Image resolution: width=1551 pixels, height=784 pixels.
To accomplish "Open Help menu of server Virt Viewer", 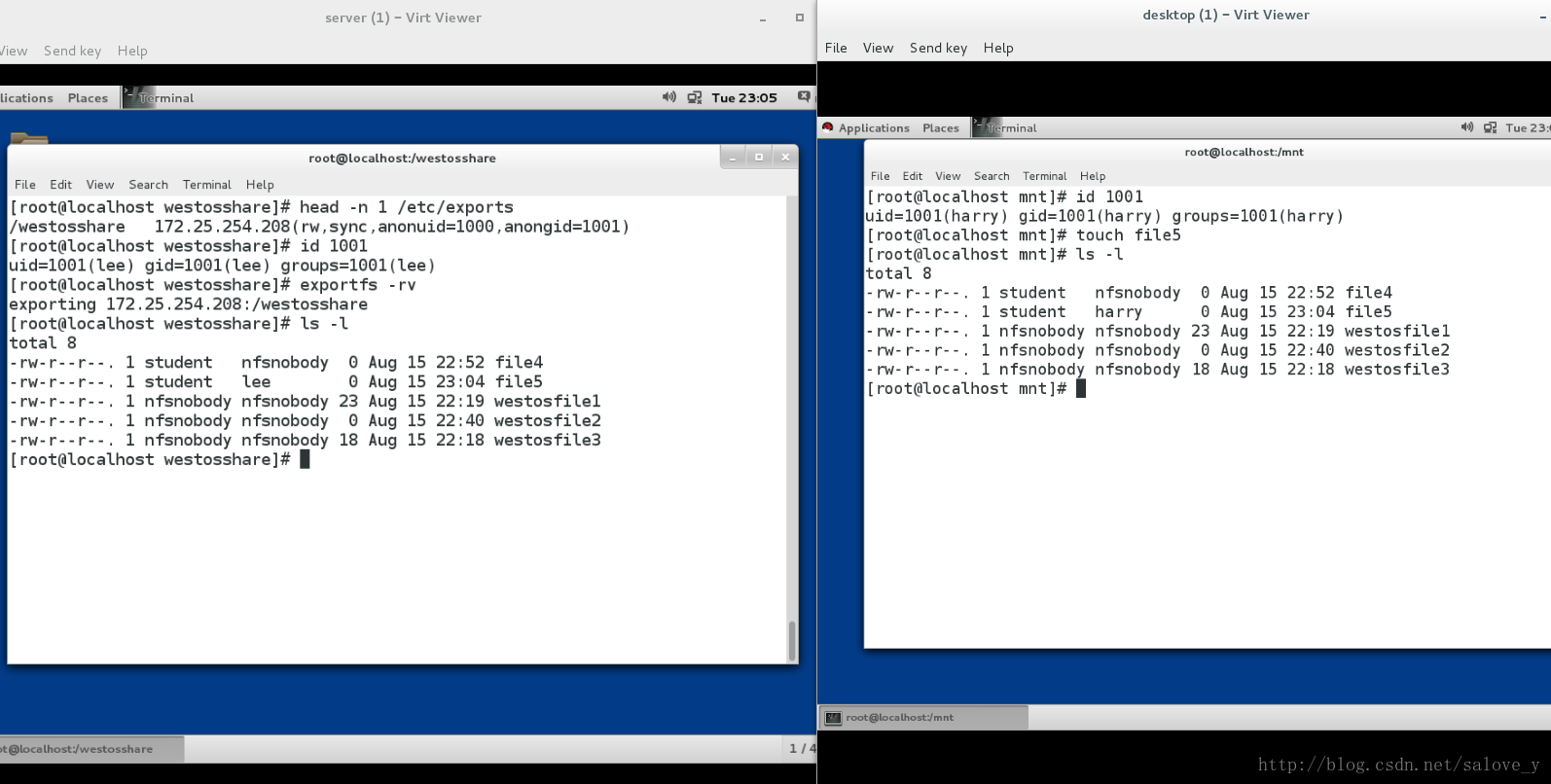I will [132, 51].
